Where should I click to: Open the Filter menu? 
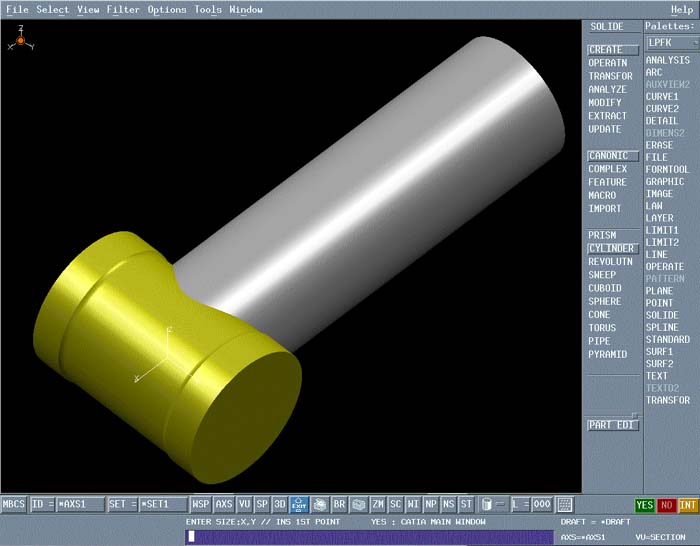[x=123, y=9]
